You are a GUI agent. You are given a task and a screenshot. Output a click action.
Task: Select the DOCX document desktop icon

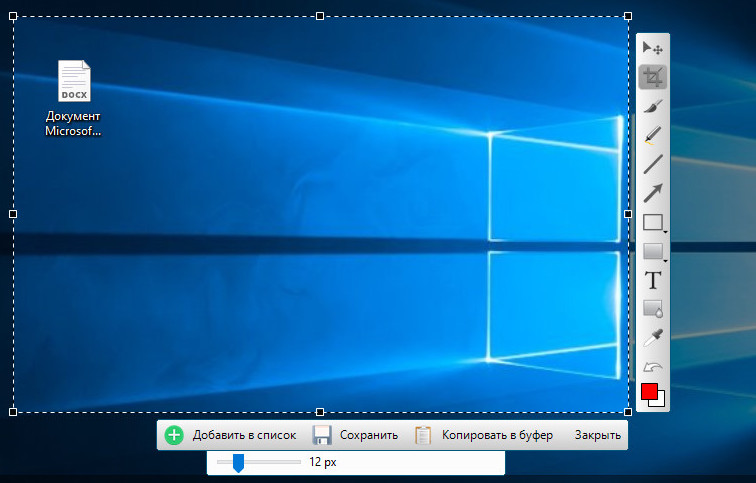(x=74, y=81)
